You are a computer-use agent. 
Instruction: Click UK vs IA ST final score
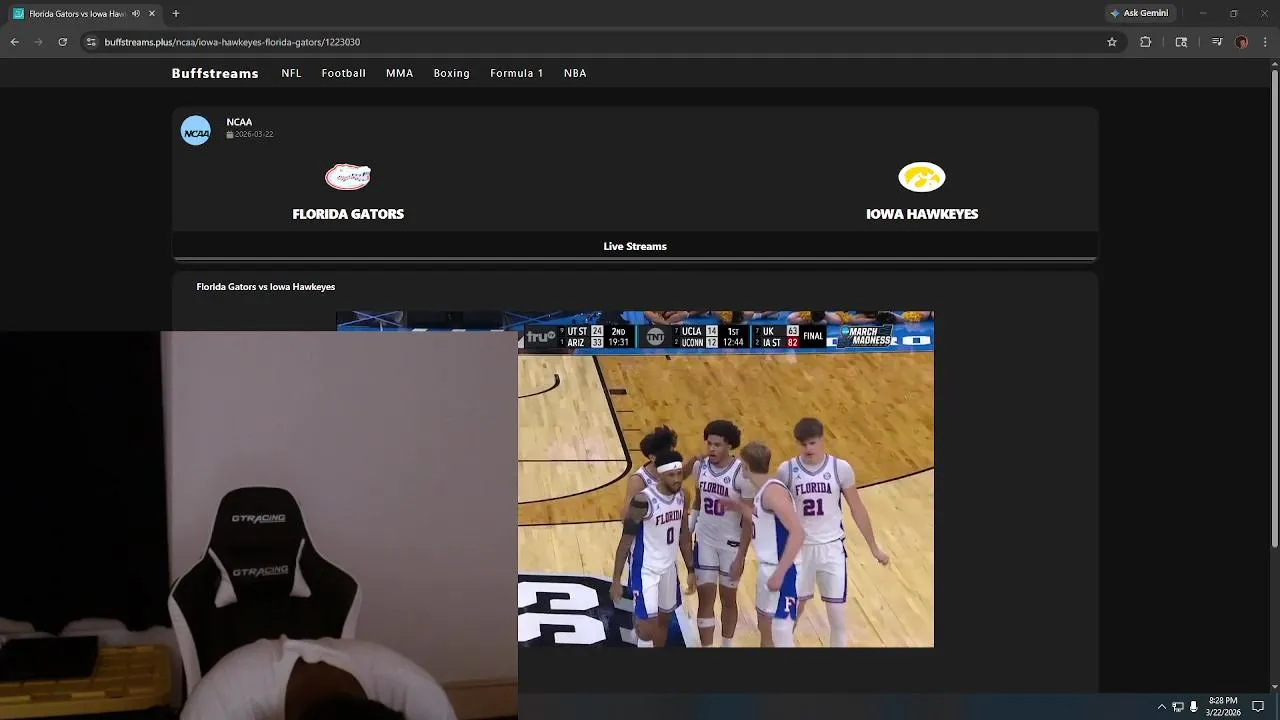click(788, 336)
